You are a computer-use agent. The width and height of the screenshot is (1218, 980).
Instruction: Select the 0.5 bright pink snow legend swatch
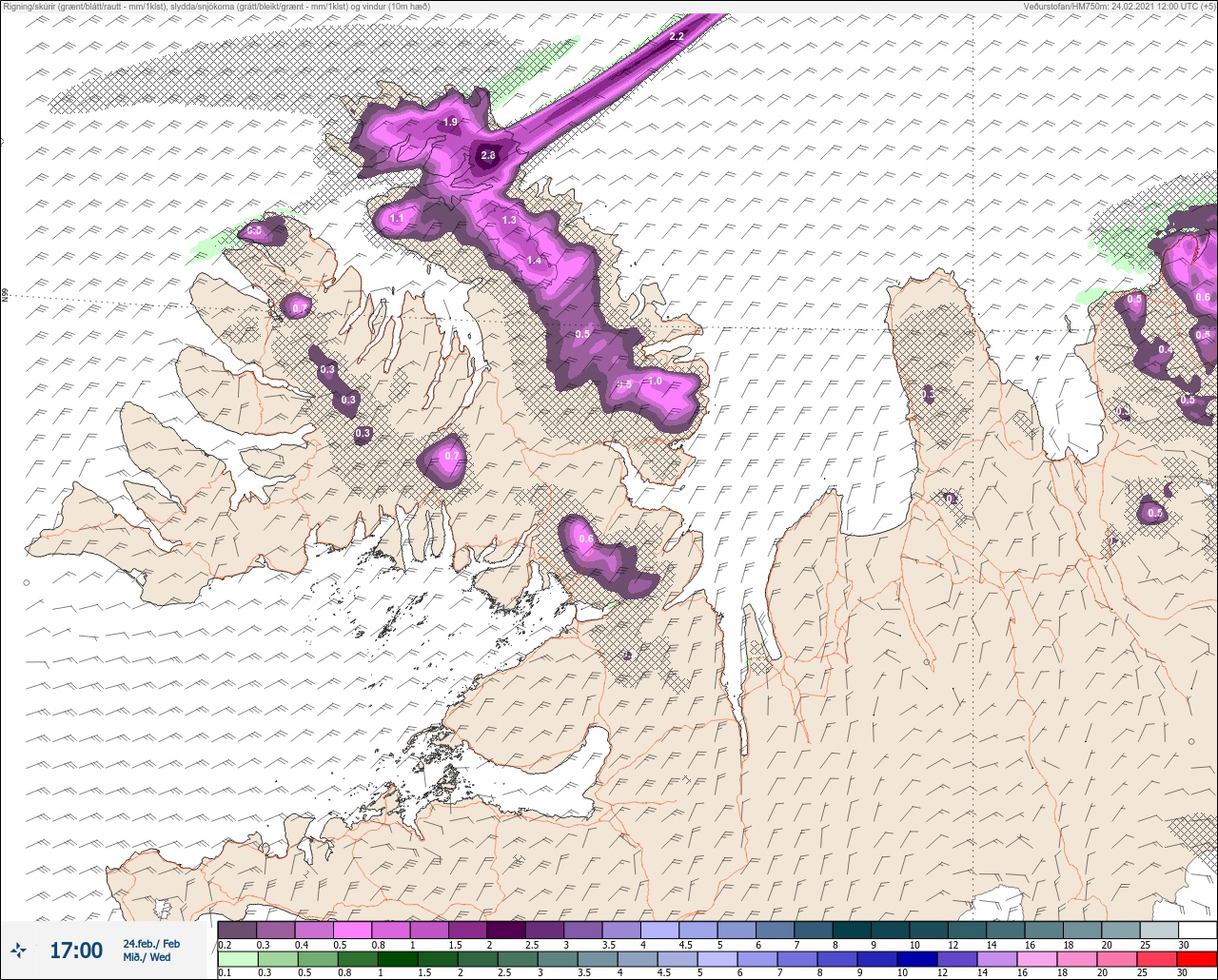pos(352,930)
